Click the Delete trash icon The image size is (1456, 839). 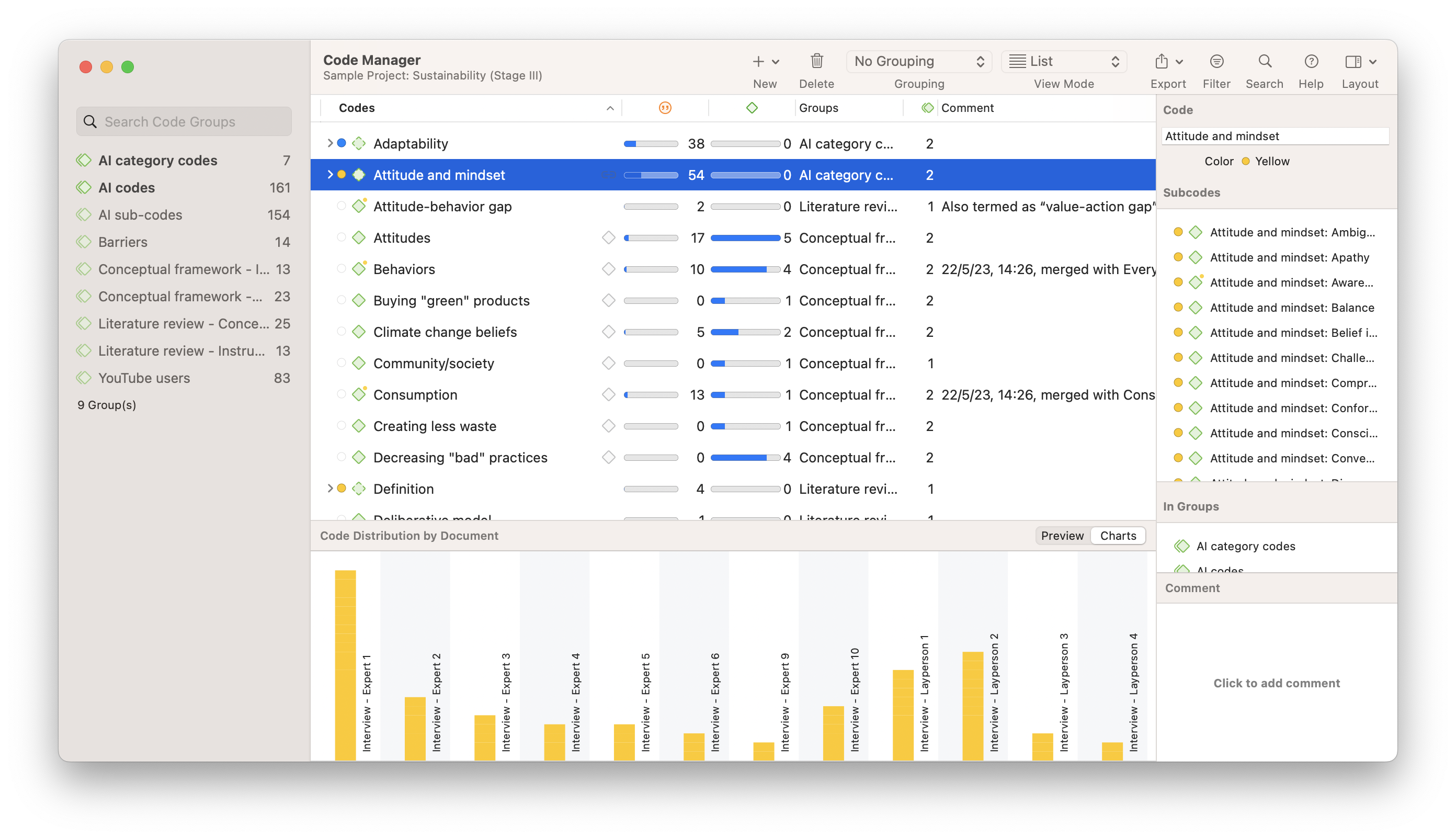click(x=816, y=61)
